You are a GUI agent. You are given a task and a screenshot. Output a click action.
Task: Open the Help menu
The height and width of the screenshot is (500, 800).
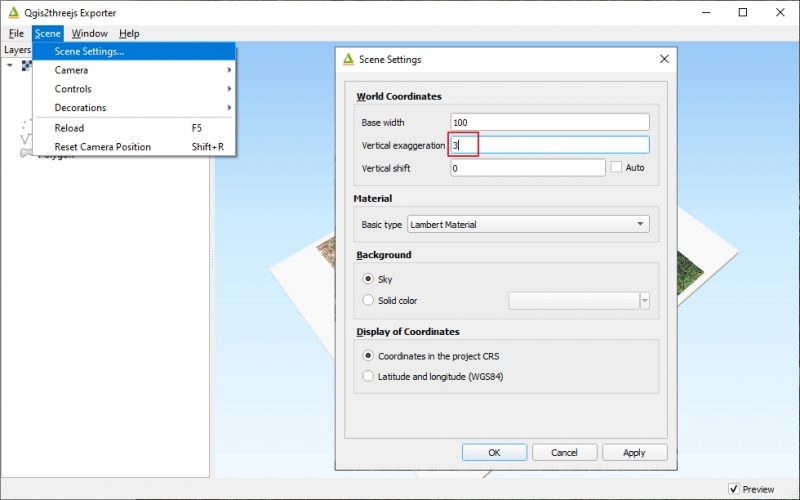(x=129, y=34)
